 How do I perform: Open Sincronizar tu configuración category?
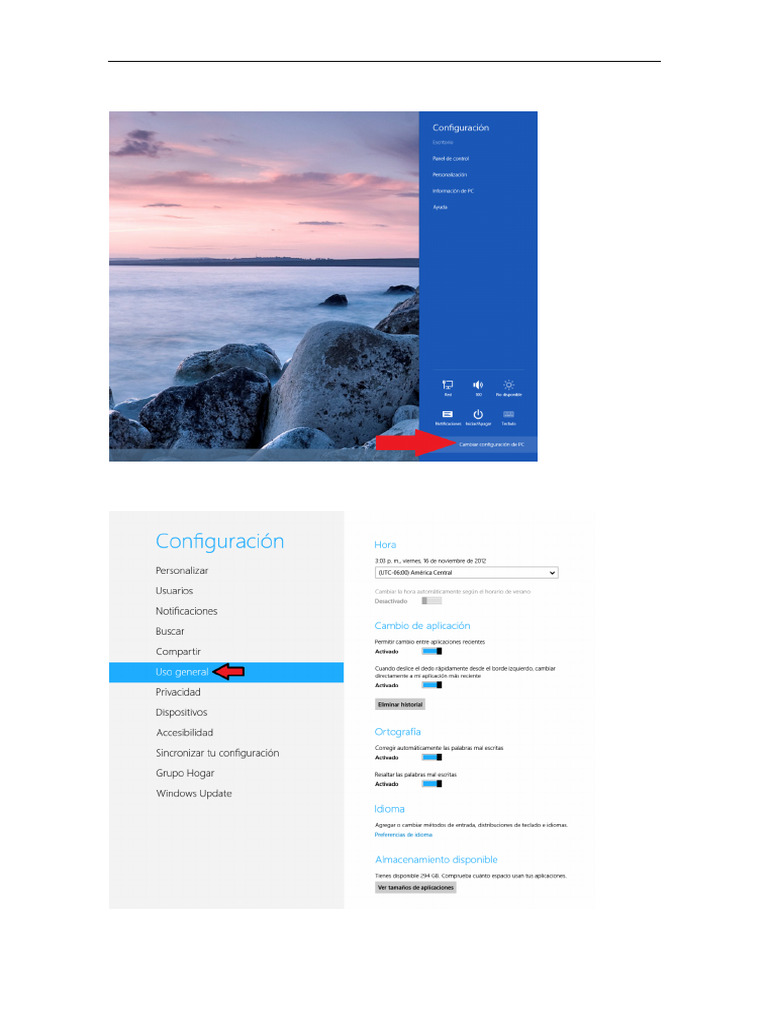point(217,753)
